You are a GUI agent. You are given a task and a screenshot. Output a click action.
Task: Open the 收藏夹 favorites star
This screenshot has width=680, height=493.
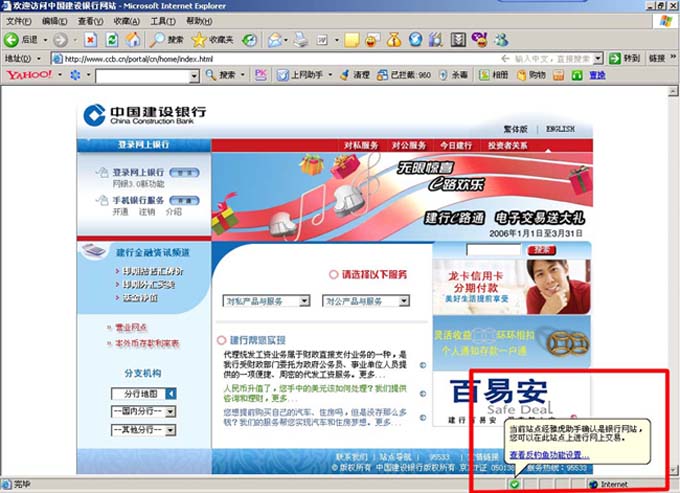pyautogui.click(x=199, y=40)
